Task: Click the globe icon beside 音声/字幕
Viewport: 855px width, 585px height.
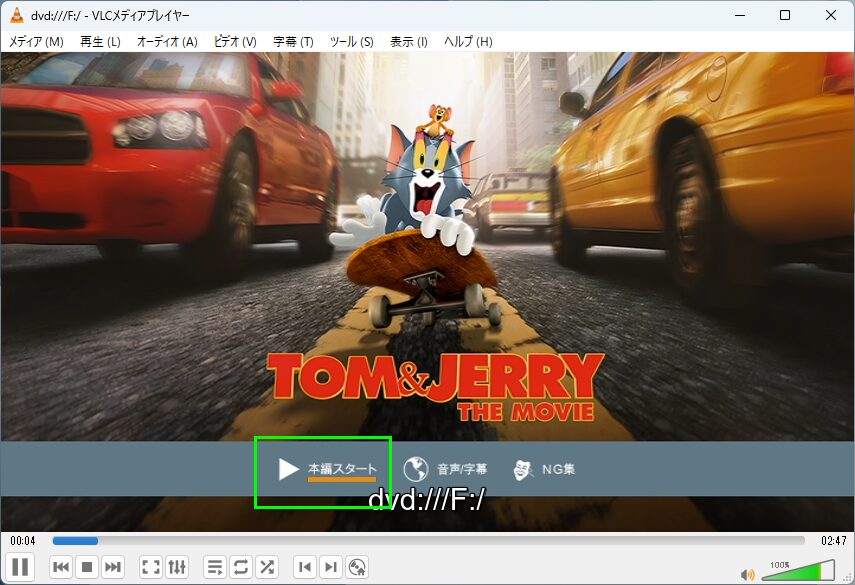Action: 416,469
